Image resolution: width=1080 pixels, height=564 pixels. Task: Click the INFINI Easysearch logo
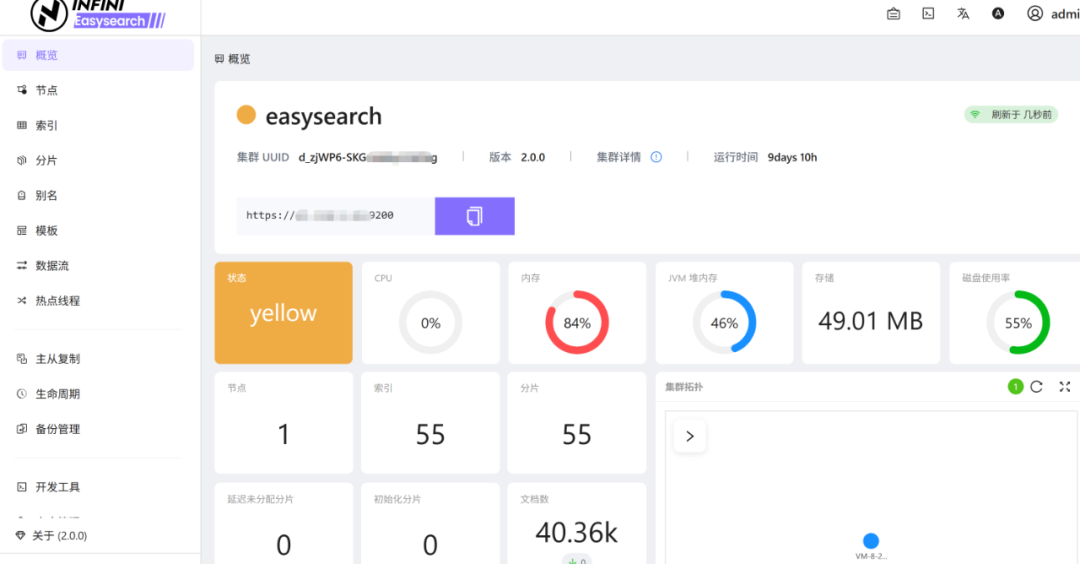click(98, 14)
